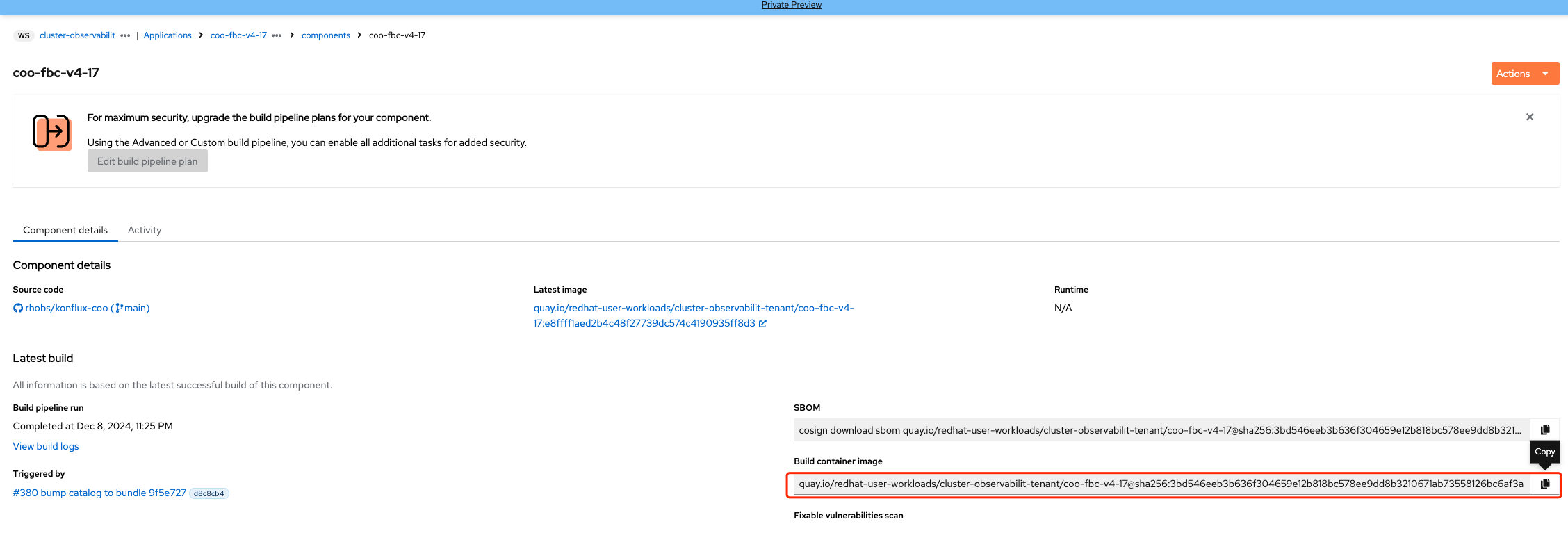Open workspace cluster-observabilit ellipsis menu

(125, 35)
